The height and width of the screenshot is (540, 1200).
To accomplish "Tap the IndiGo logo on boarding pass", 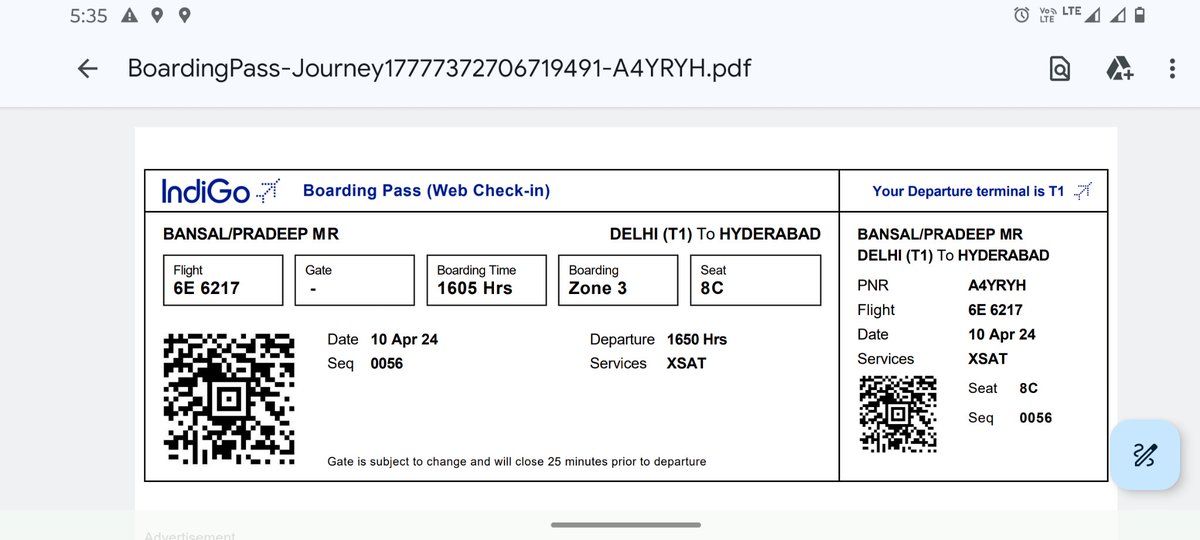I will pyautogui.click(x=220, y=190).
